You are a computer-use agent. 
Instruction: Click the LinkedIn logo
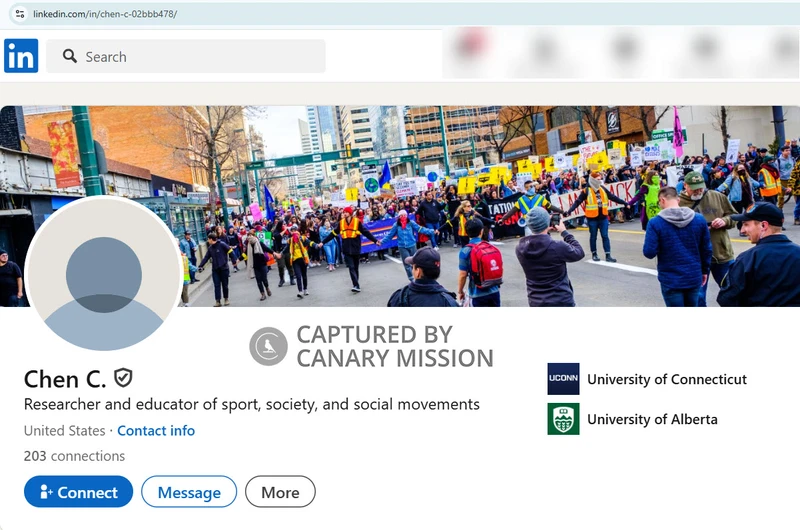[x=21, y=56]
